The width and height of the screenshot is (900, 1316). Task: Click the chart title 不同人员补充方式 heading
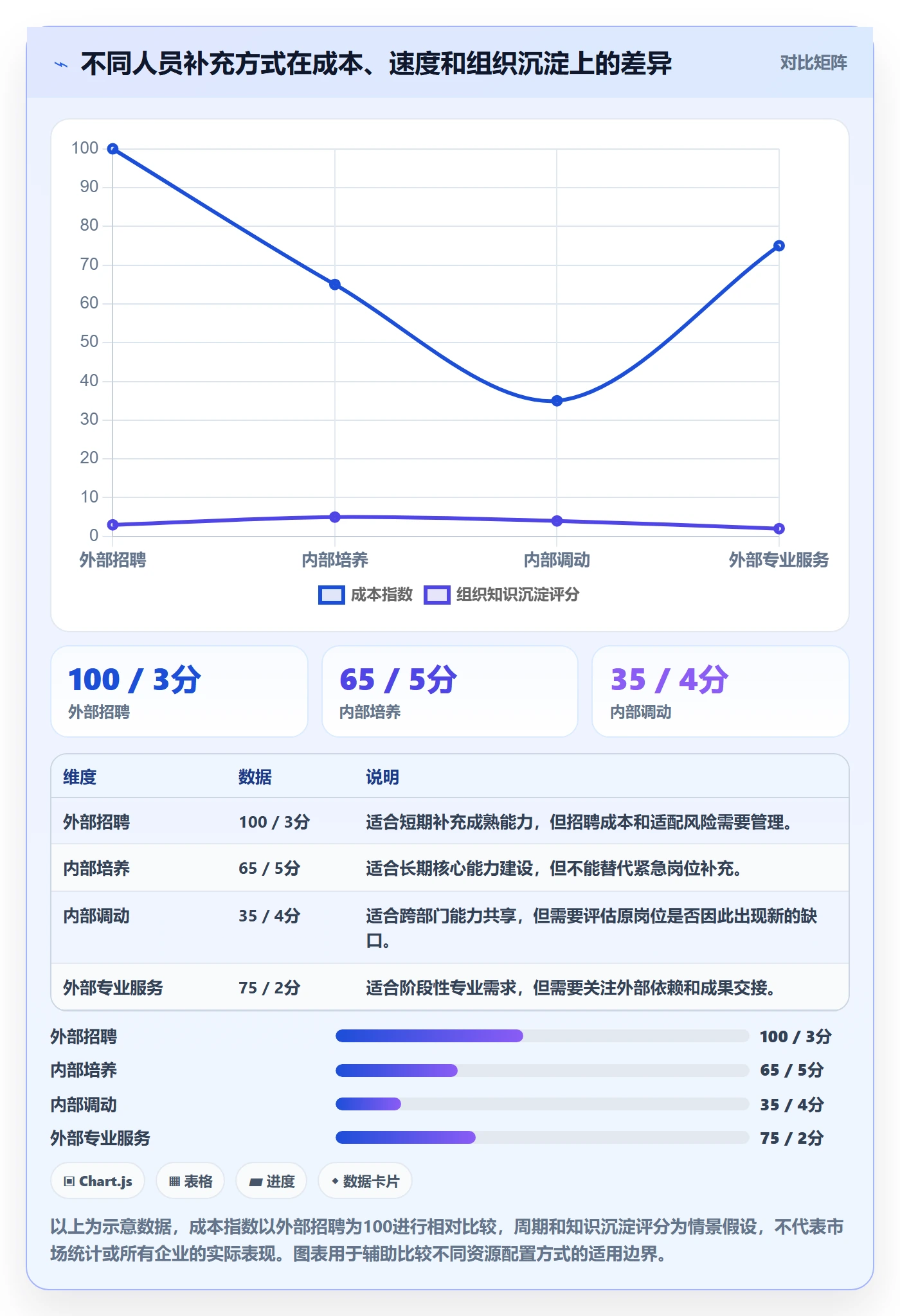coord(376,64)
